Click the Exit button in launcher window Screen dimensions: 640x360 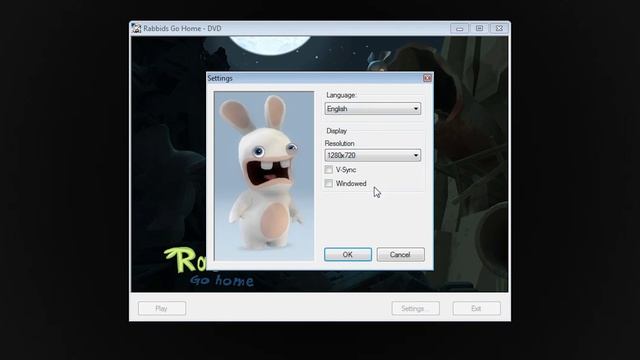(476, 308)
